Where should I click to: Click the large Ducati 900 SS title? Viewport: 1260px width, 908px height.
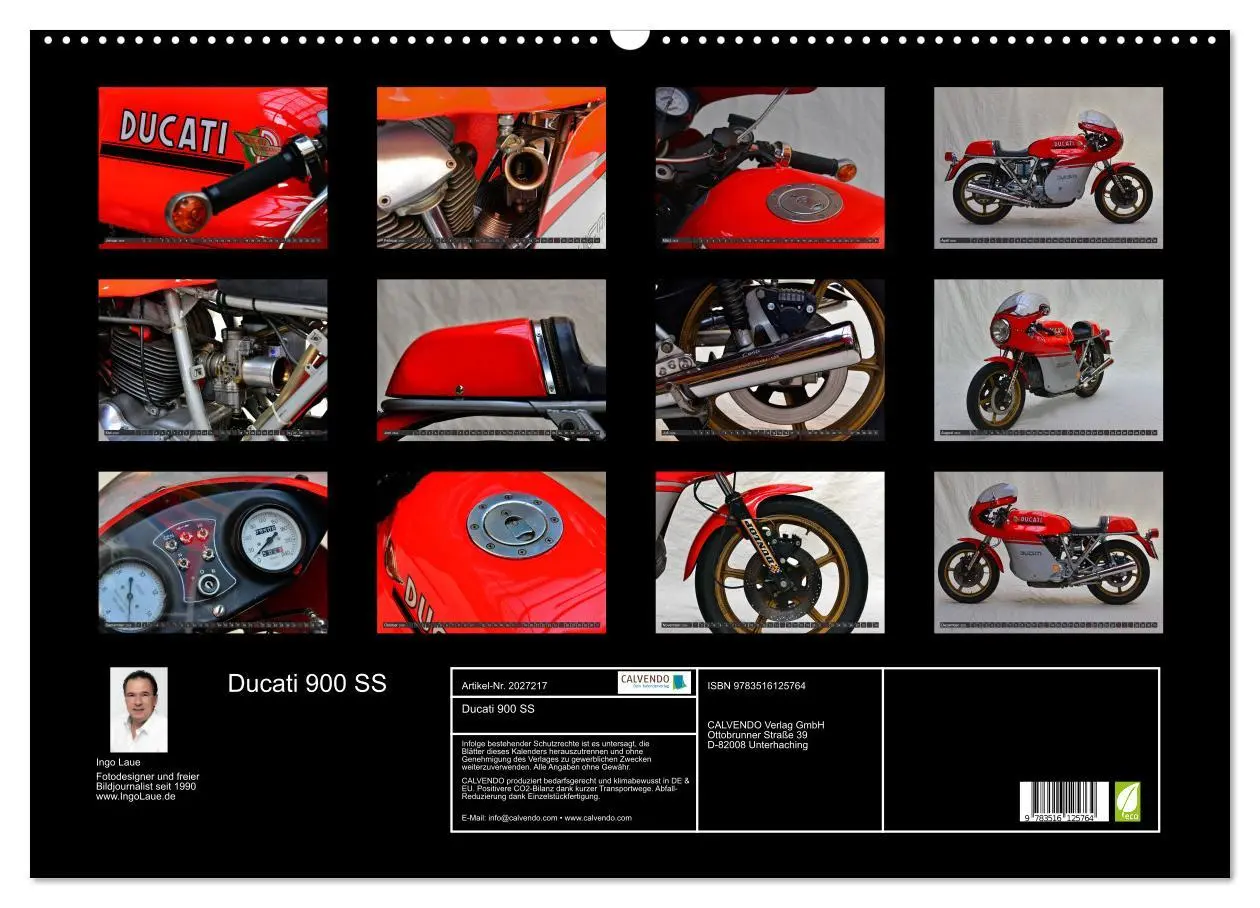(307, 684)
